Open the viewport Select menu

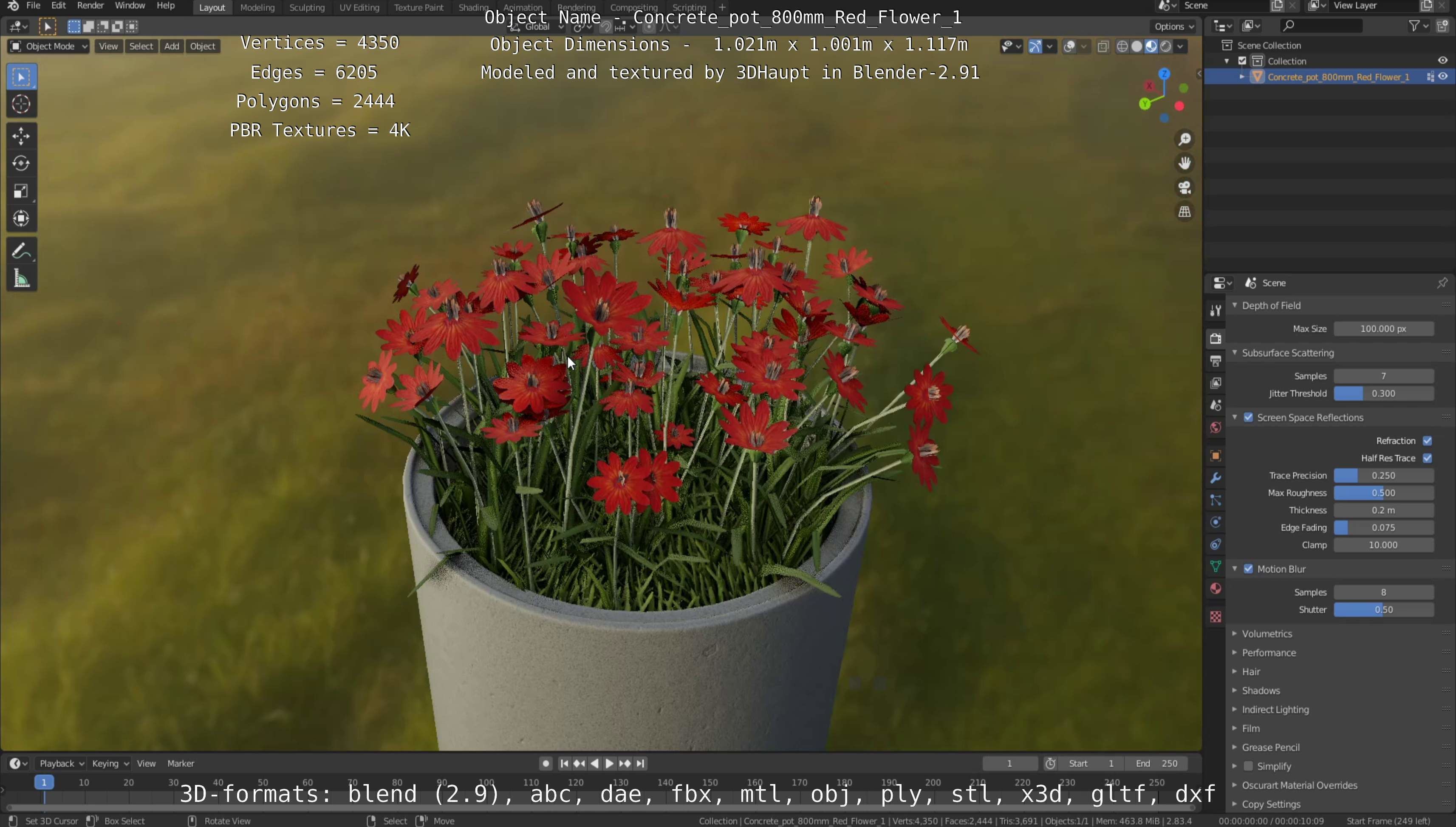pyautogui.click(x=141, y=47)
